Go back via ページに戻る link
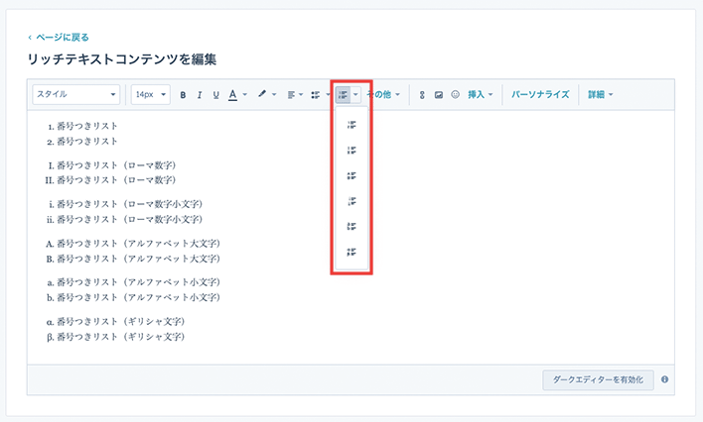The width and height of the screenshot is (703, 422). [x=58, y=37]
